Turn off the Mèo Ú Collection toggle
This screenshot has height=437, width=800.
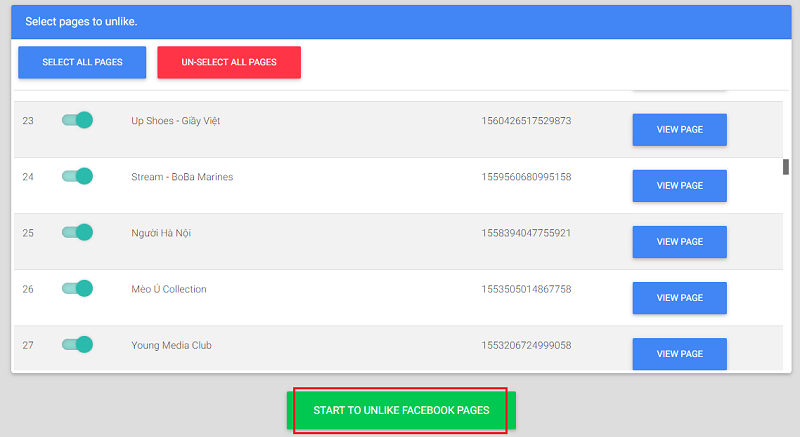77,288
